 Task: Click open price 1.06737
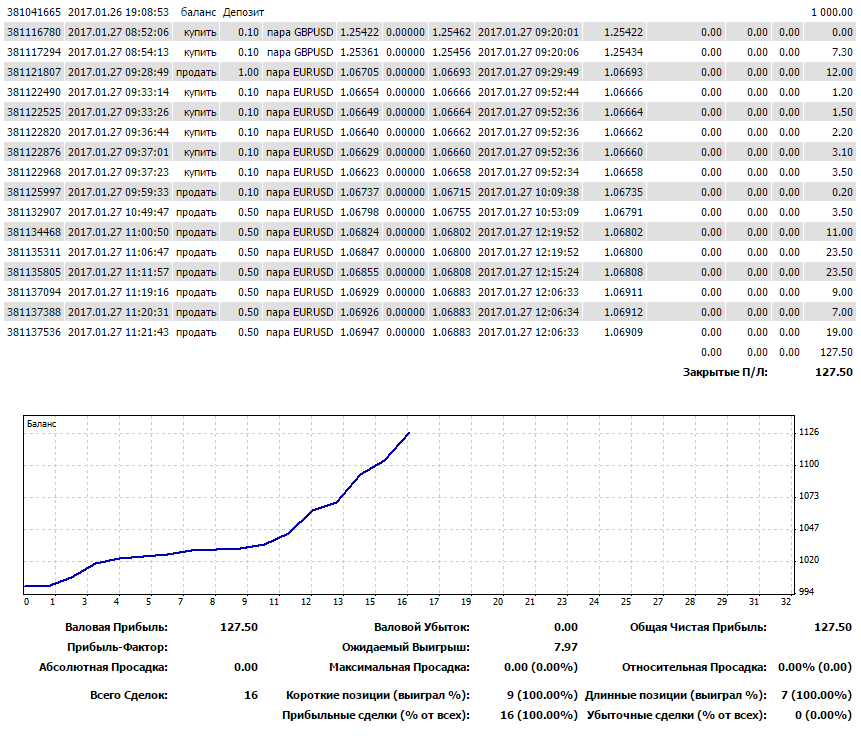(x=359, y=192)
